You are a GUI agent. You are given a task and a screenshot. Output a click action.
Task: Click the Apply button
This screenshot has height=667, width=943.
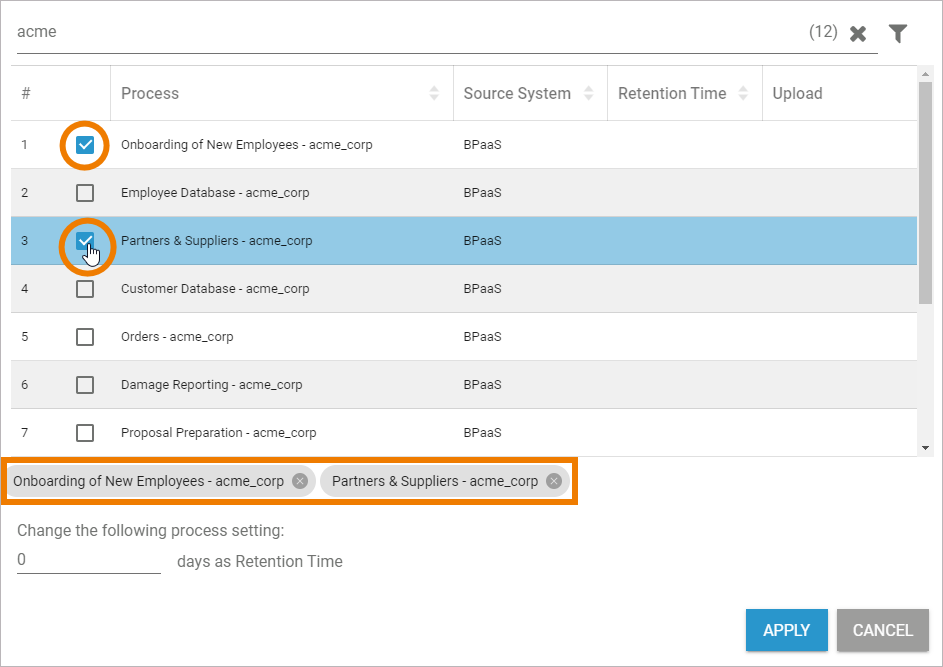click(786, 630)
